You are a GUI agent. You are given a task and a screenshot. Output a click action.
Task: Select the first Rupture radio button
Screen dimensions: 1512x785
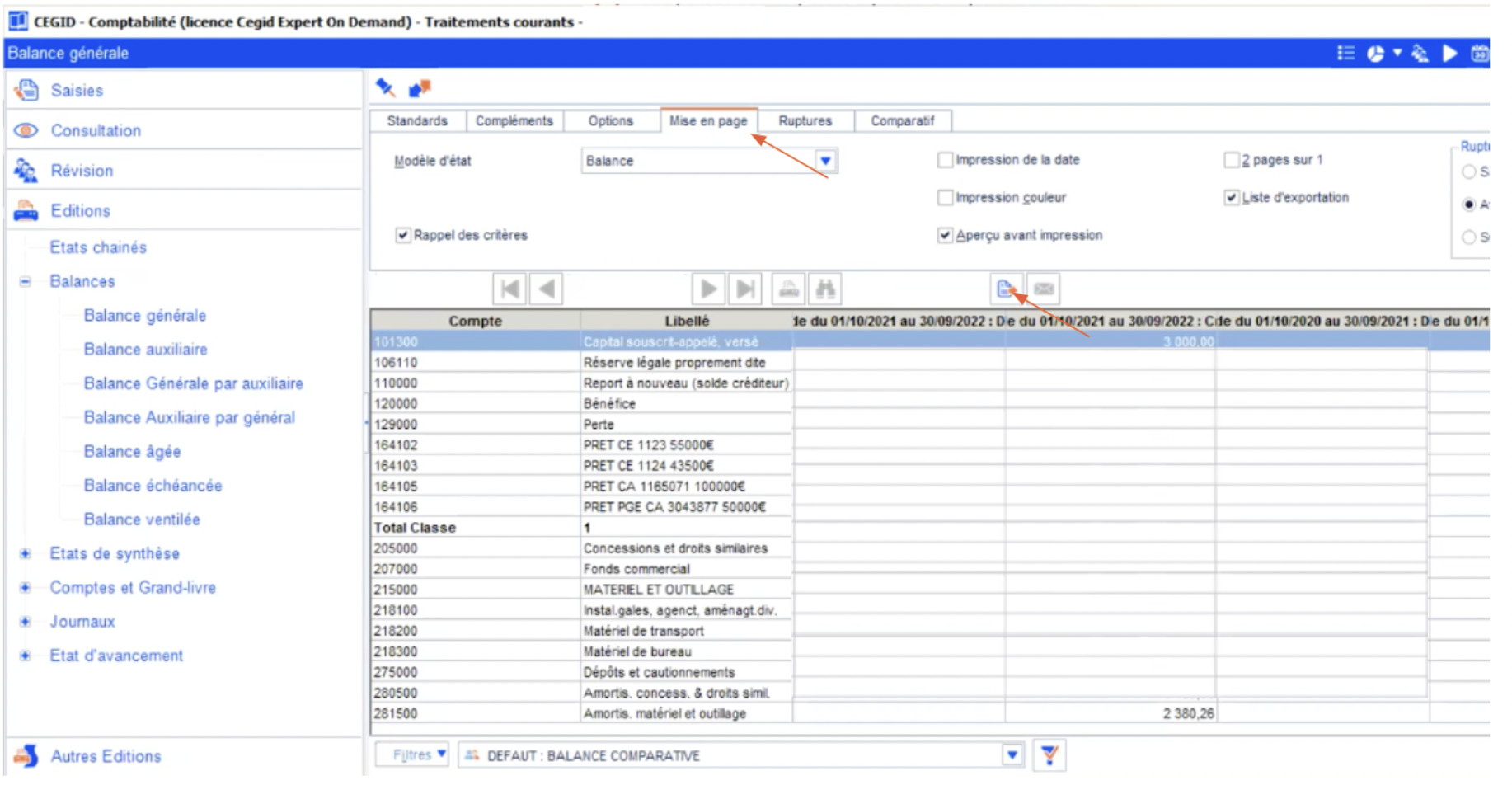[1468, 172]
